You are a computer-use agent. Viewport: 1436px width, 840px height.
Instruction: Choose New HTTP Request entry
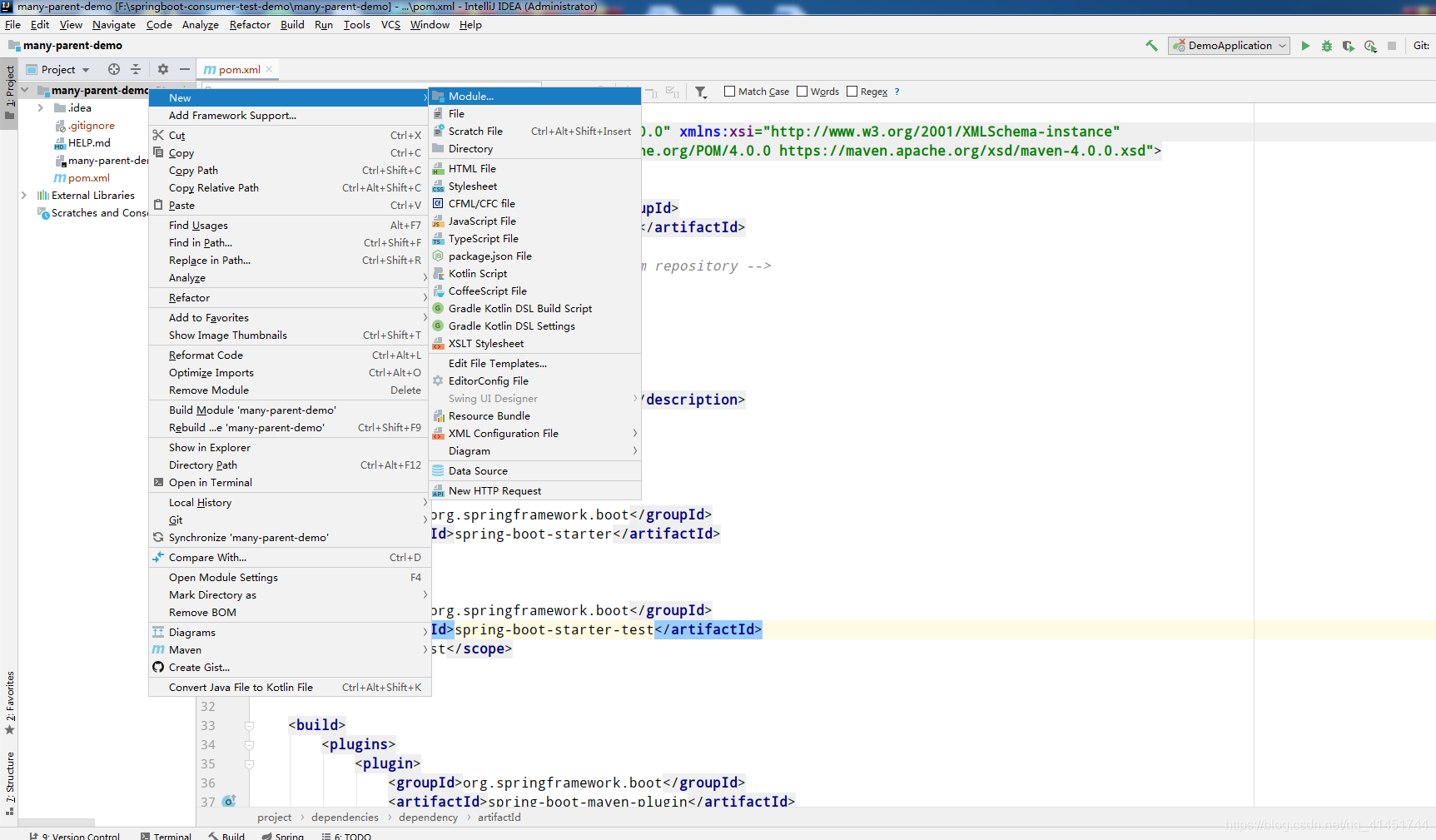(x=534, y=491)
